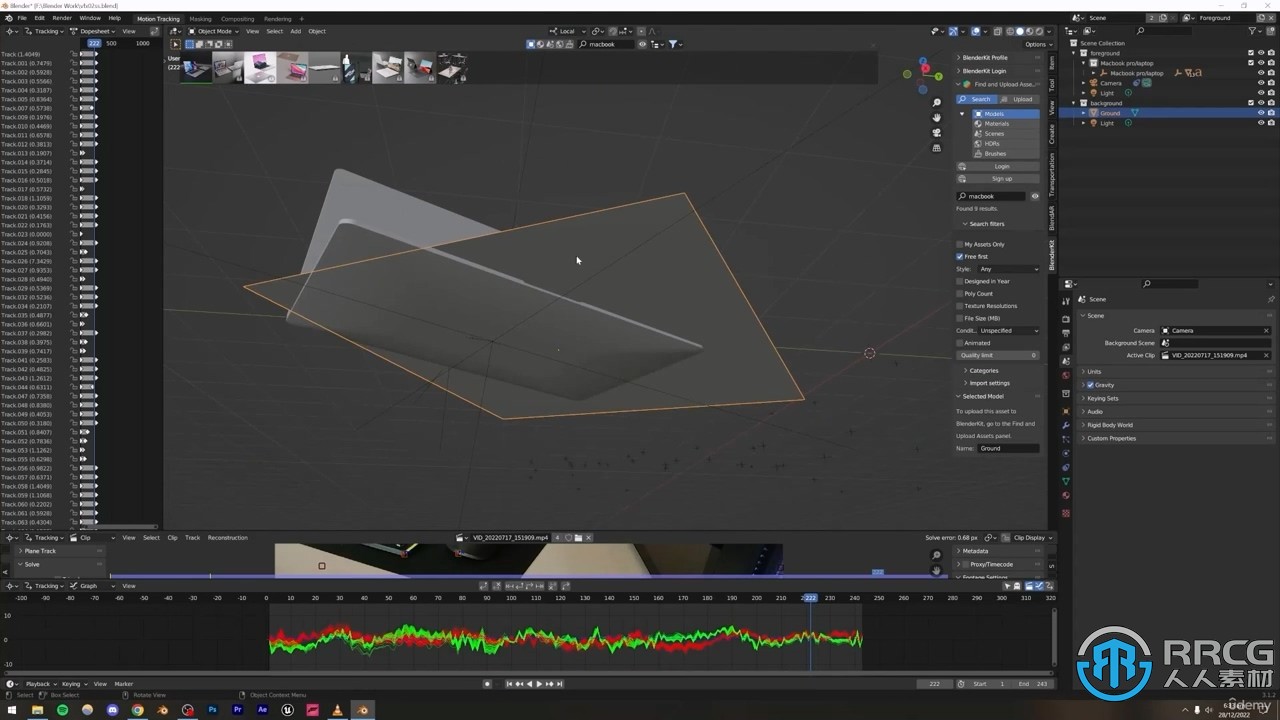Viewport: 1280px width, 720px height.
Task: Click the BlenderKit Login button
Action: click(x=1000, y=166)
